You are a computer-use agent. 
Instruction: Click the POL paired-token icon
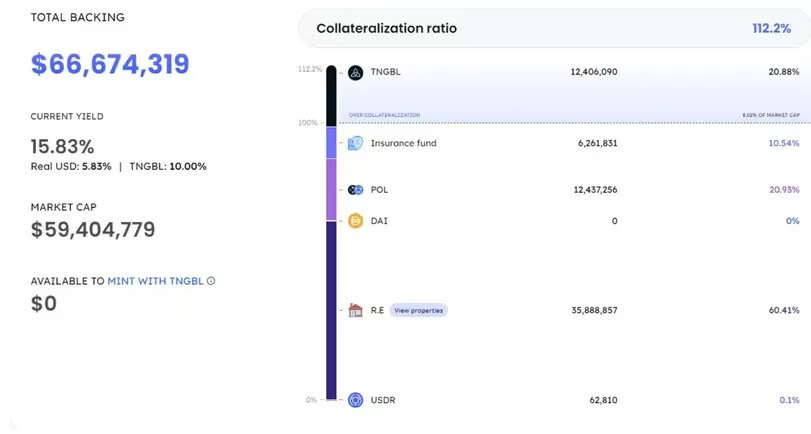pyautogui.click(x=355, y=190)
